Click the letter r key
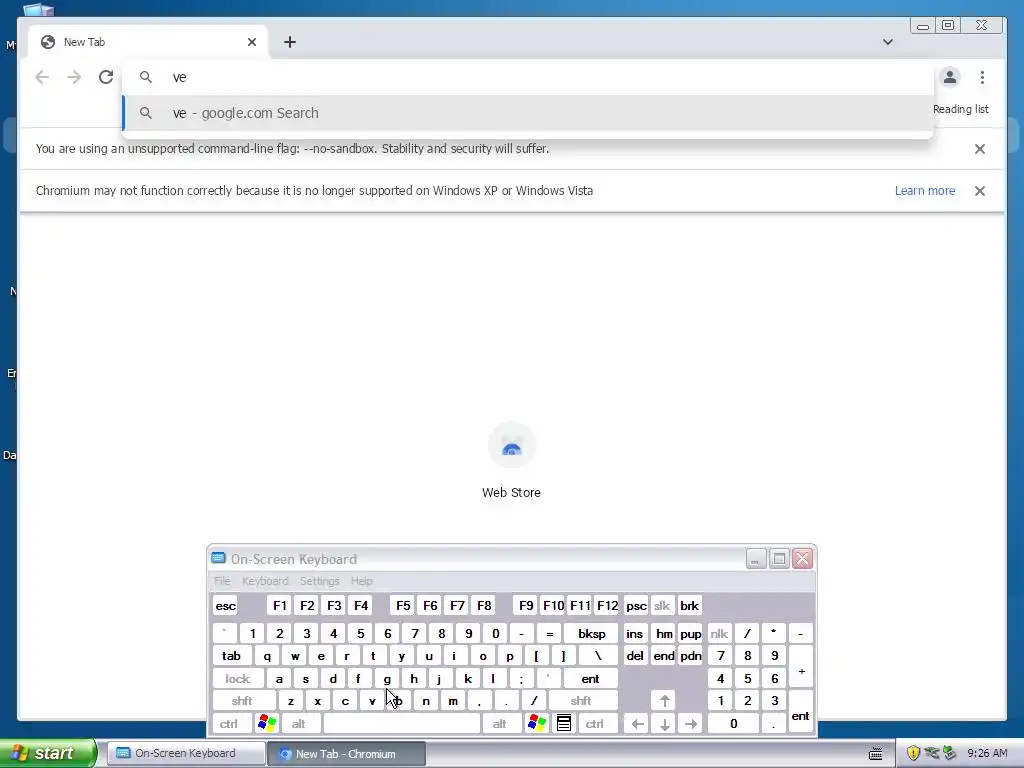 coord(347,656)
